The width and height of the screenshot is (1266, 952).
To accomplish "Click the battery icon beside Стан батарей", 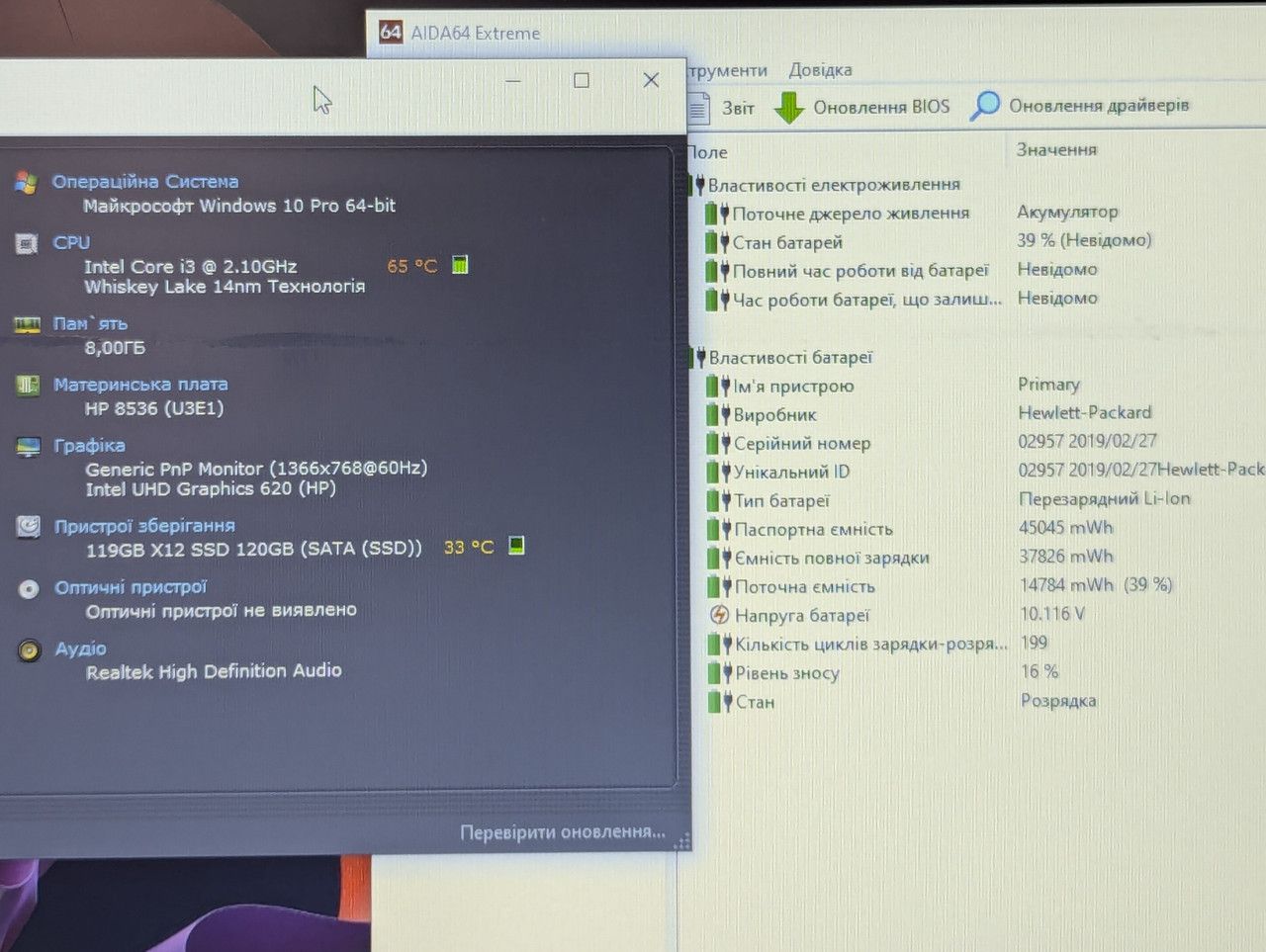I will (x=717, y=242).
